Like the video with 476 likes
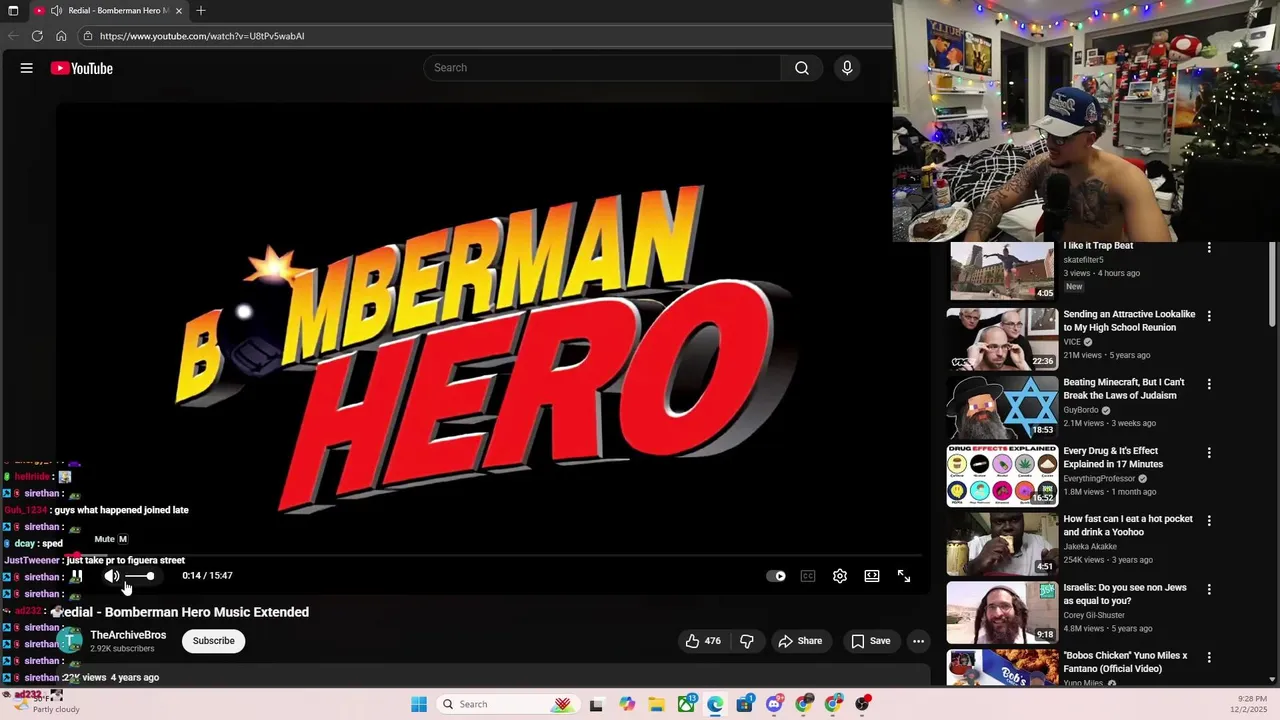Screen dimensions: 1280x720 [x=703, y=641]
